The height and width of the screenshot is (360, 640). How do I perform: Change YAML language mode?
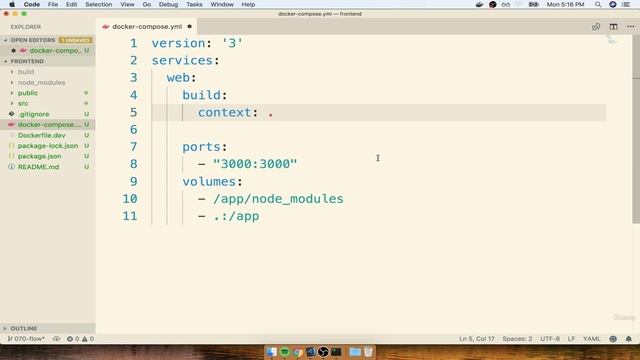pyautogui.click(x=591, y=339)
